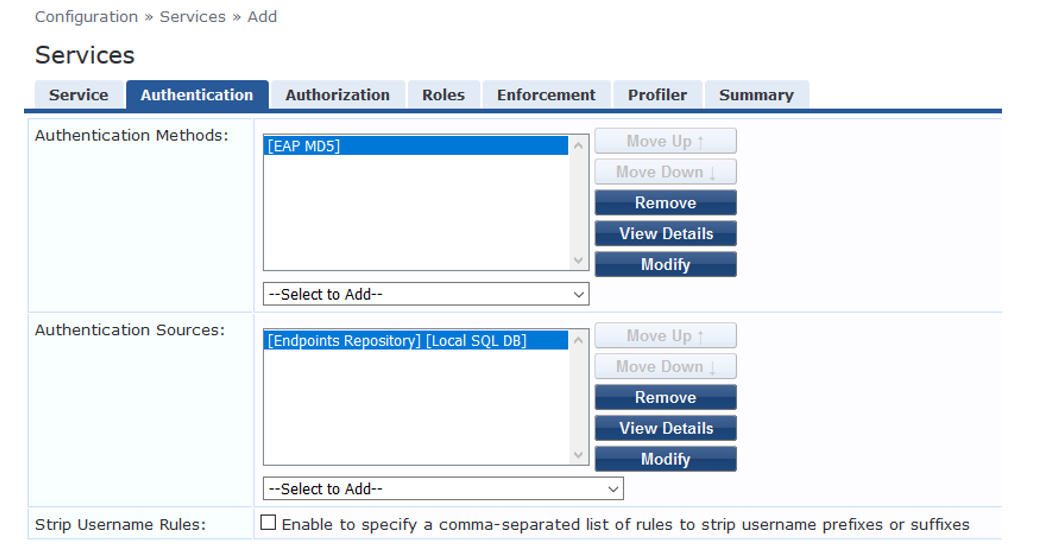Click Move Up for Authentication Methods

[x=666, y=141]
